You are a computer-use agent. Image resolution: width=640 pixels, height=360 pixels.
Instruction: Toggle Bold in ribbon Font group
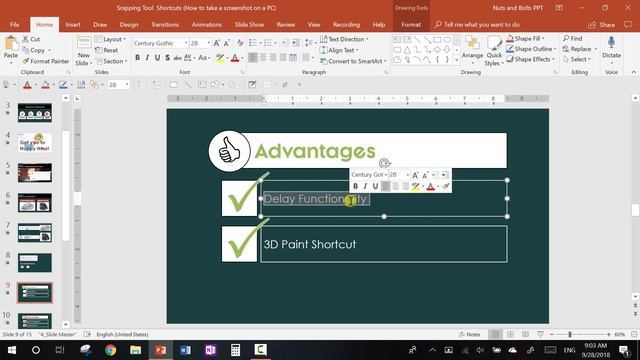pos(138,58)
